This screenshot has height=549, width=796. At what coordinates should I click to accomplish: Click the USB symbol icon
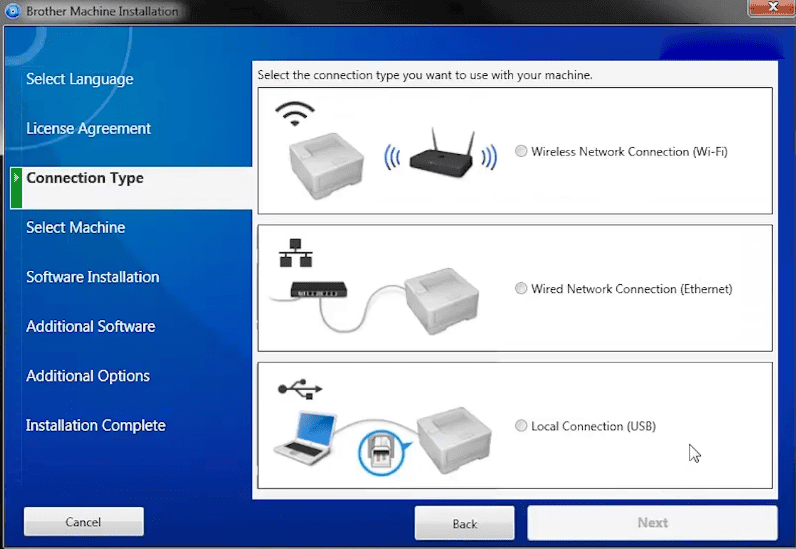[x=300, y=389]
